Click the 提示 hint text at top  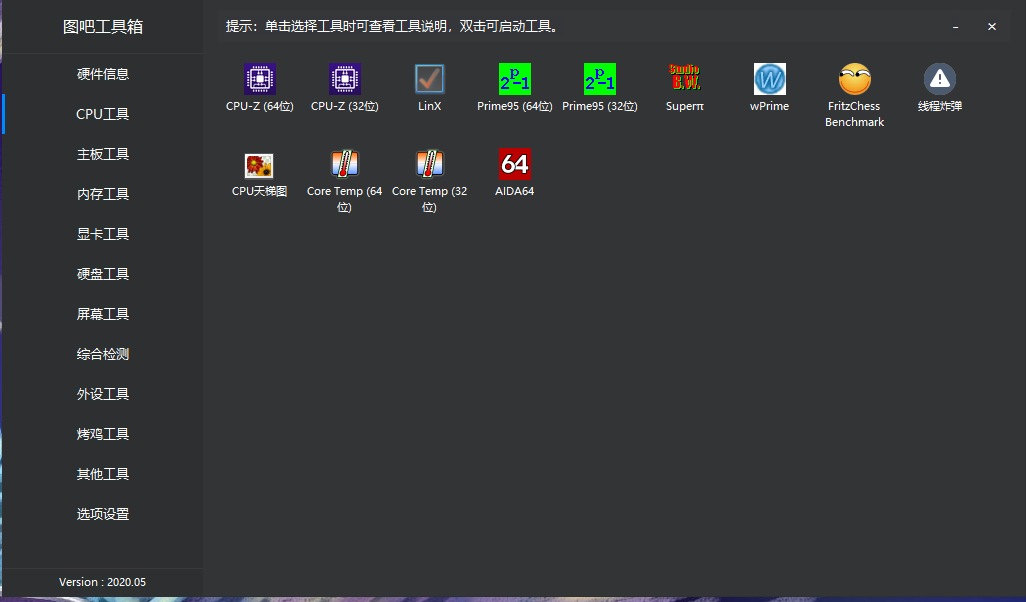392,27
